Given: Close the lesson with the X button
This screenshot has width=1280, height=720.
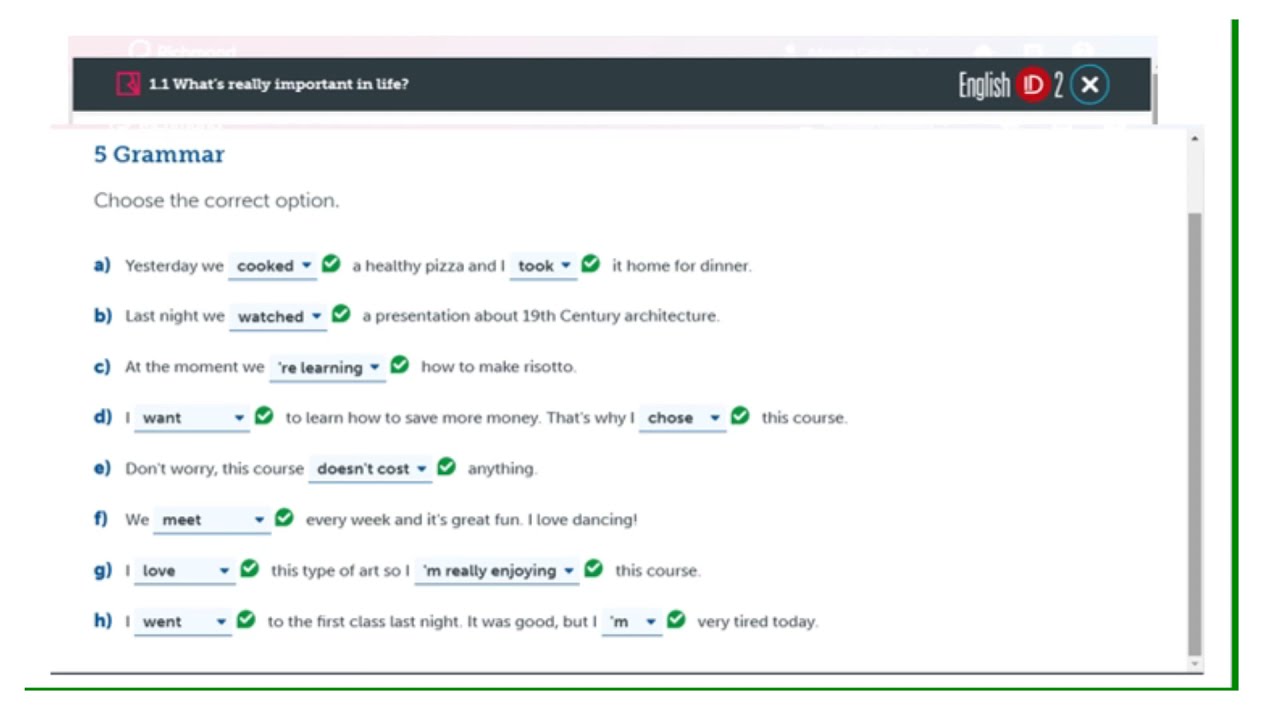Looking at the screenshot, I should coord(1090,85).
